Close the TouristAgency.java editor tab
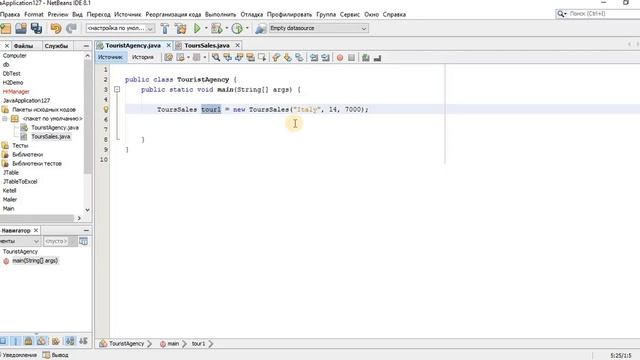The width and height of the screenshot is (640, 360). pyautogui.click(x=169, y=45)
